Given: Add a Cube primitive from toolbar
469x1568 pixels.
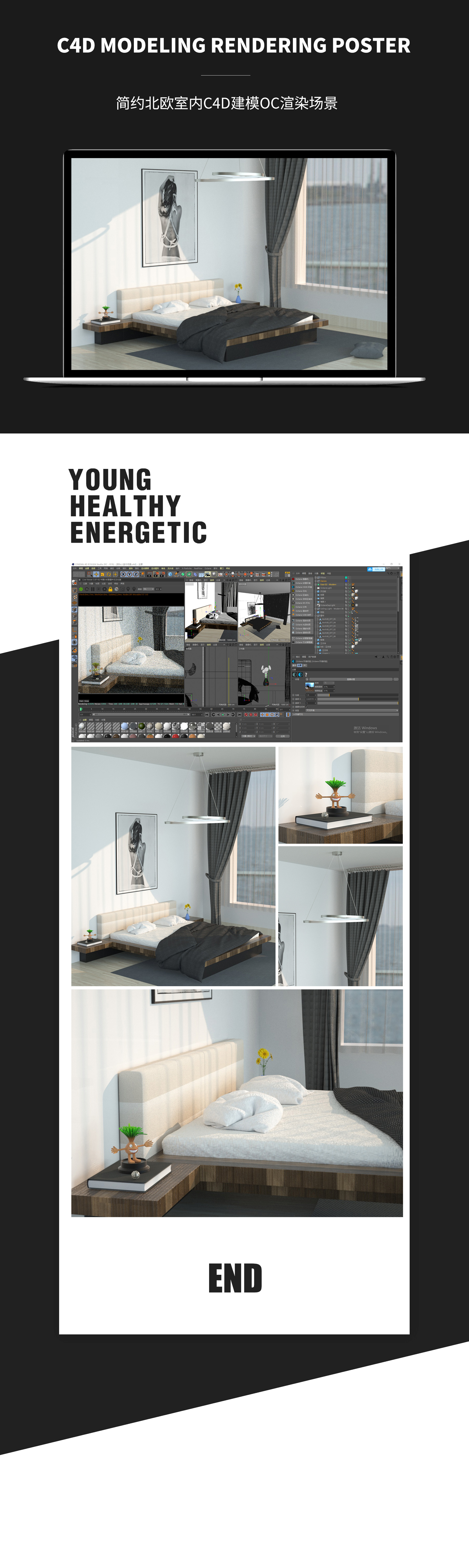Looking at the screenshot, I should 170,574.
